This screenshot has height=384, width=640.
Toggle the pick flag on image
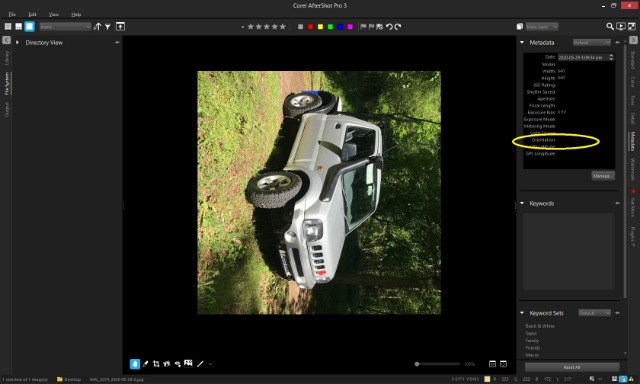click(x=363, y=27)
